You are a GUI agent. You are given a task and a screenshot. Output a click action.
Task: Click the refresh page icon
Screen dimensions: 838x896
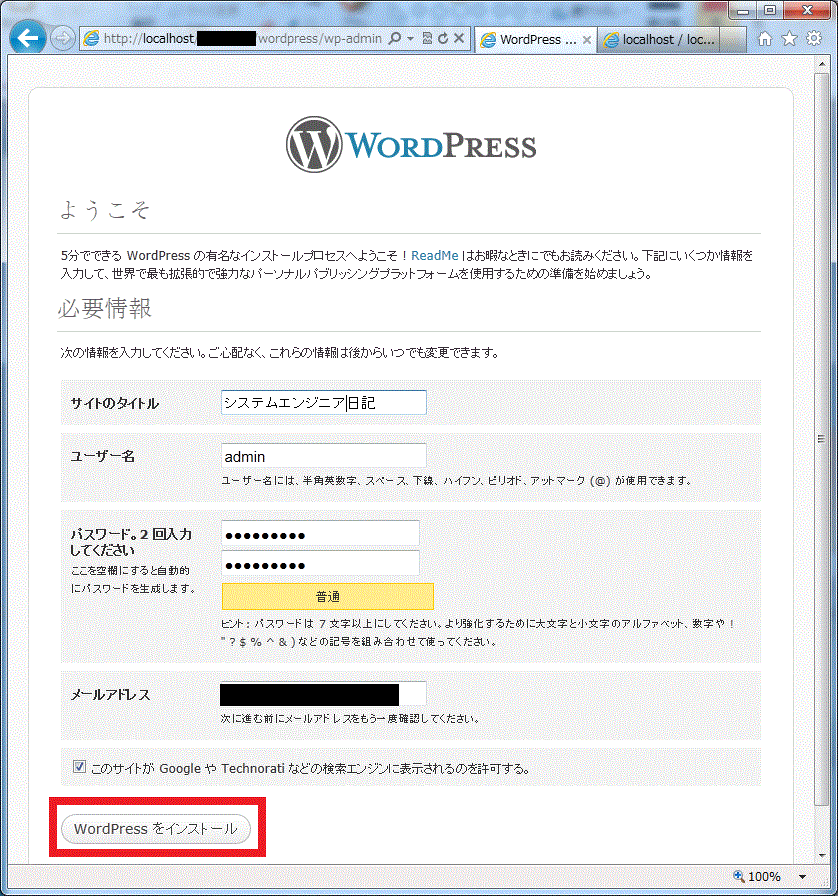pos(442,38)
